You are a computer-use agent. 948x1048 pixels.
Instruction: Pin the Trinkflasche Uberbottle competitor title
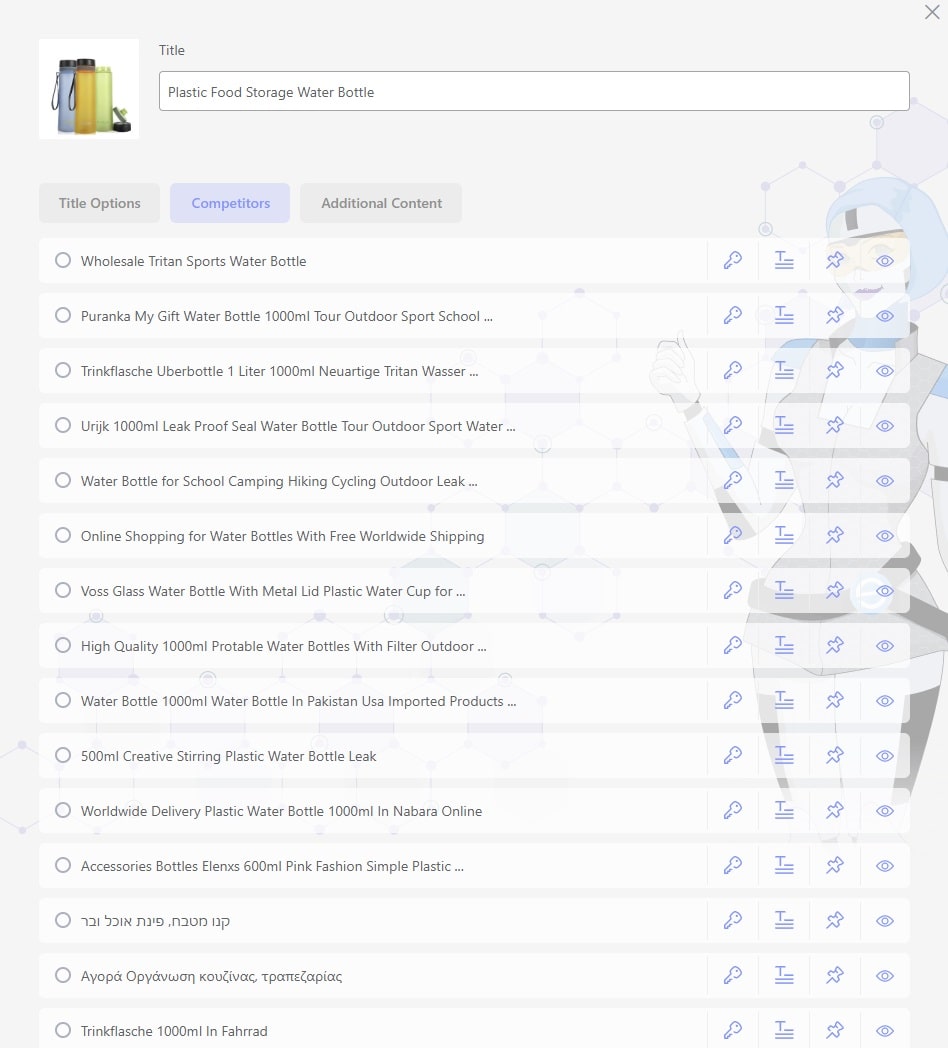click(x=835, y=371)
